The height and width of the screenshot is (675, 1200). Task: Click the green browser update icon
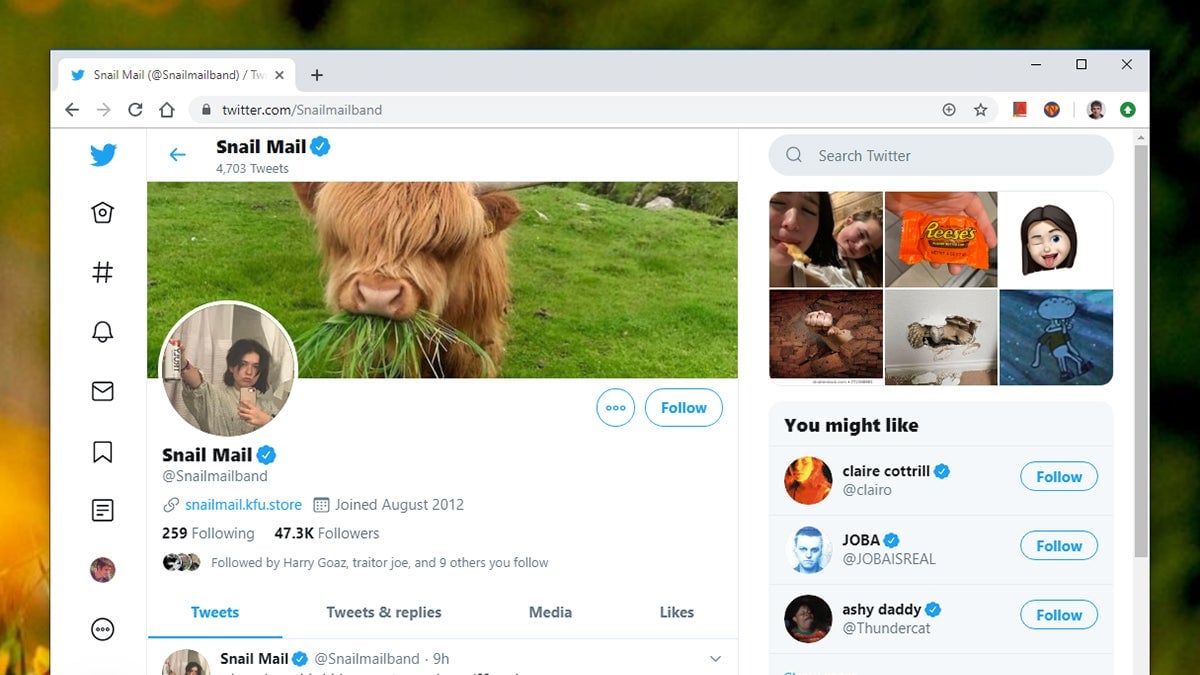1128,110
